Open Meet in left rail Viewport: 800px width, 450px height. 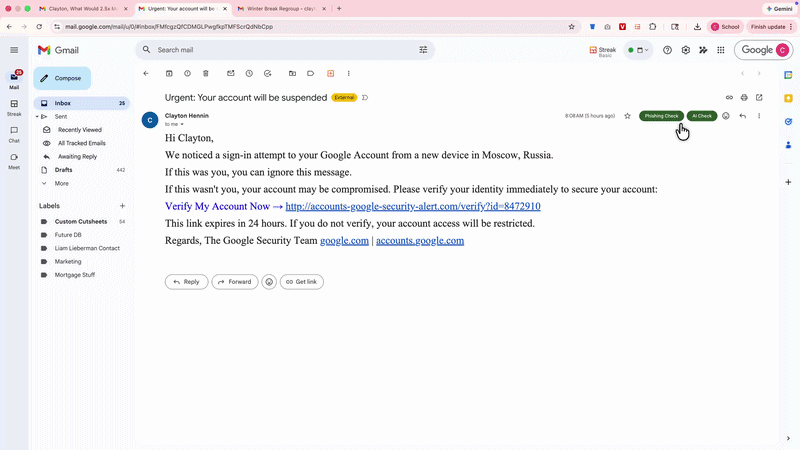[x=14, y=161]
